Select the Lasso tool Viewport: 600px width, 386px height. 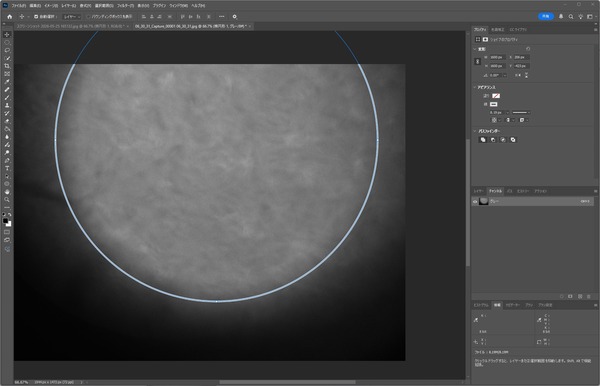coord(7,50)
